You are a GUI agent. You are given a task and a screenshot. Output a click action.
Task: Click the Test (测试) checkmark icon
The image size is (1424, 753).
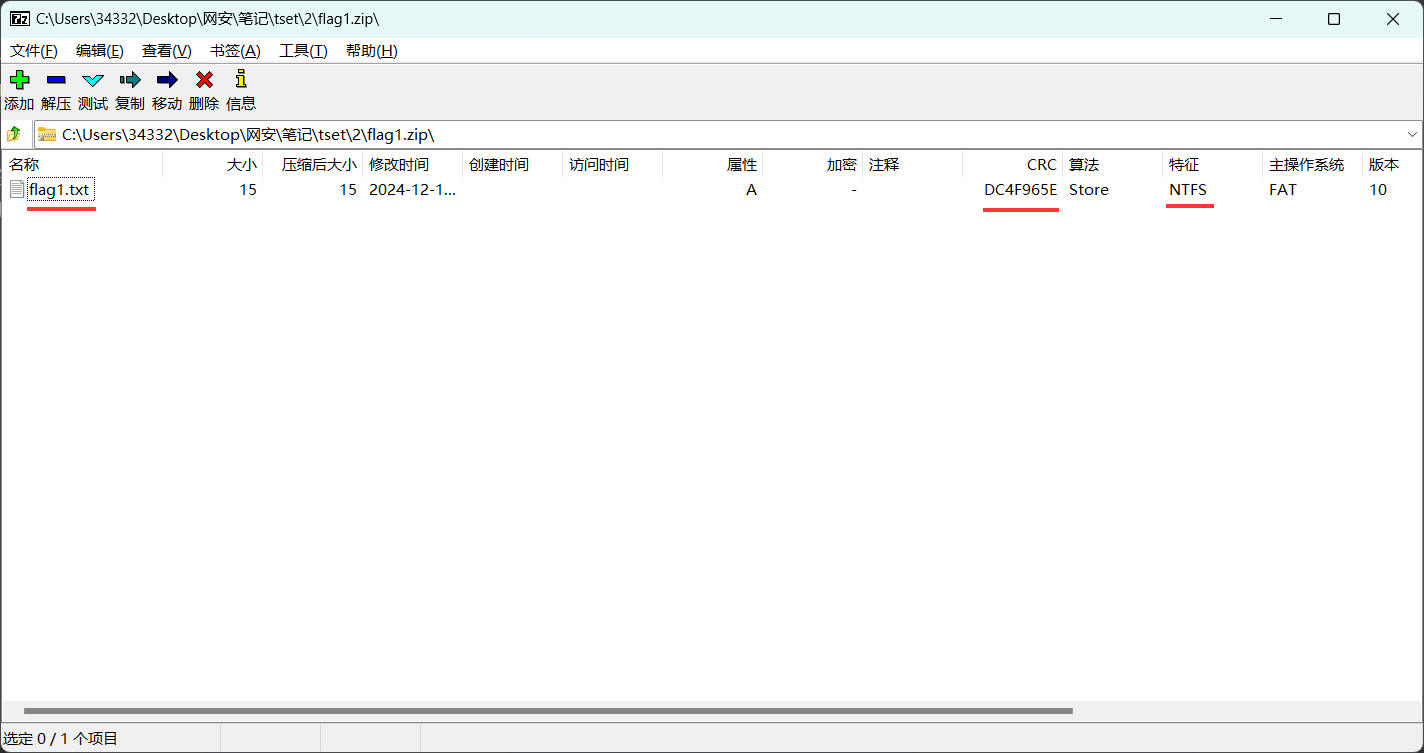93,80
